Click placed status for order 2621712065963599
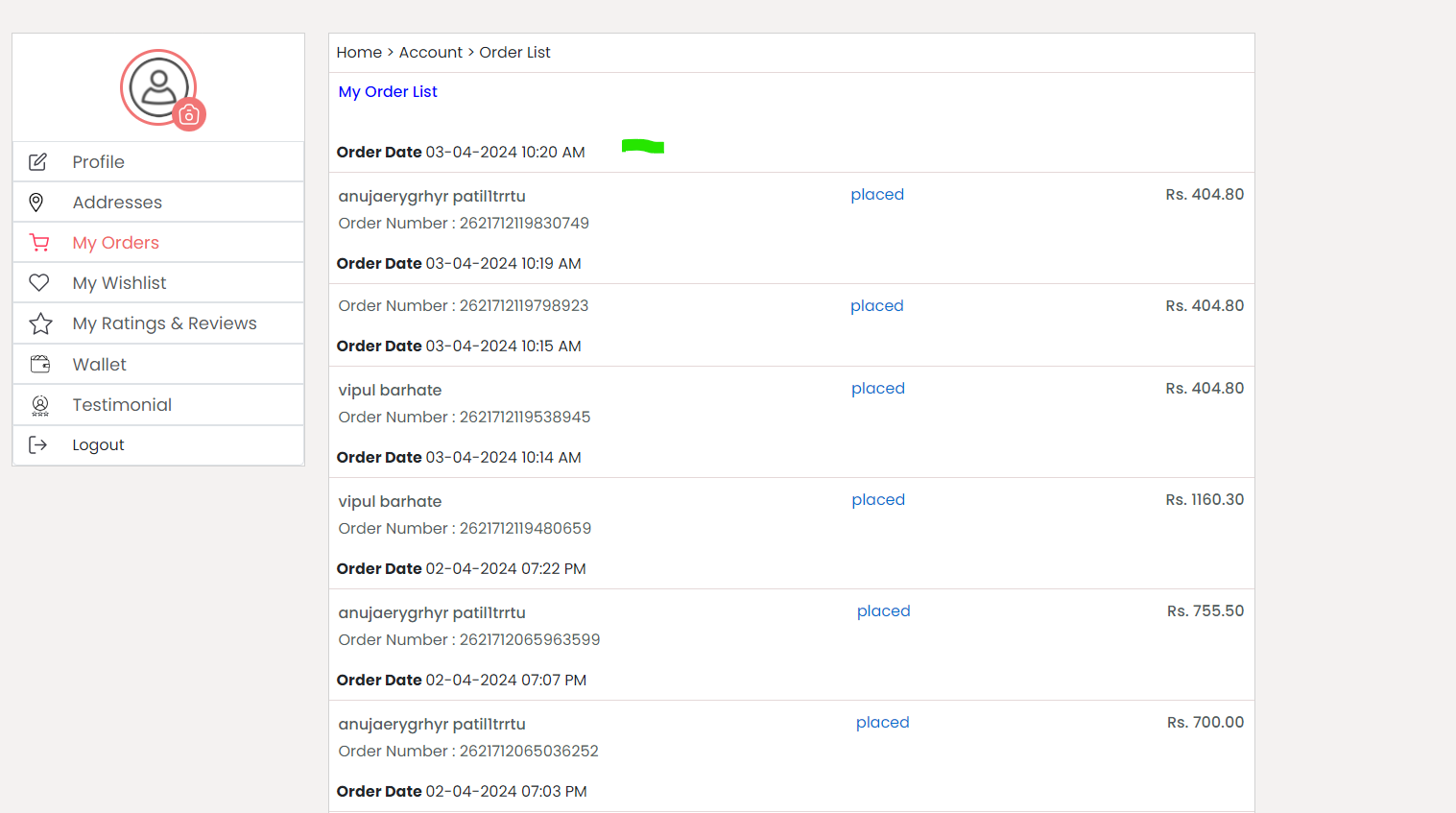 pyautogui.click(x=884, y=611)
